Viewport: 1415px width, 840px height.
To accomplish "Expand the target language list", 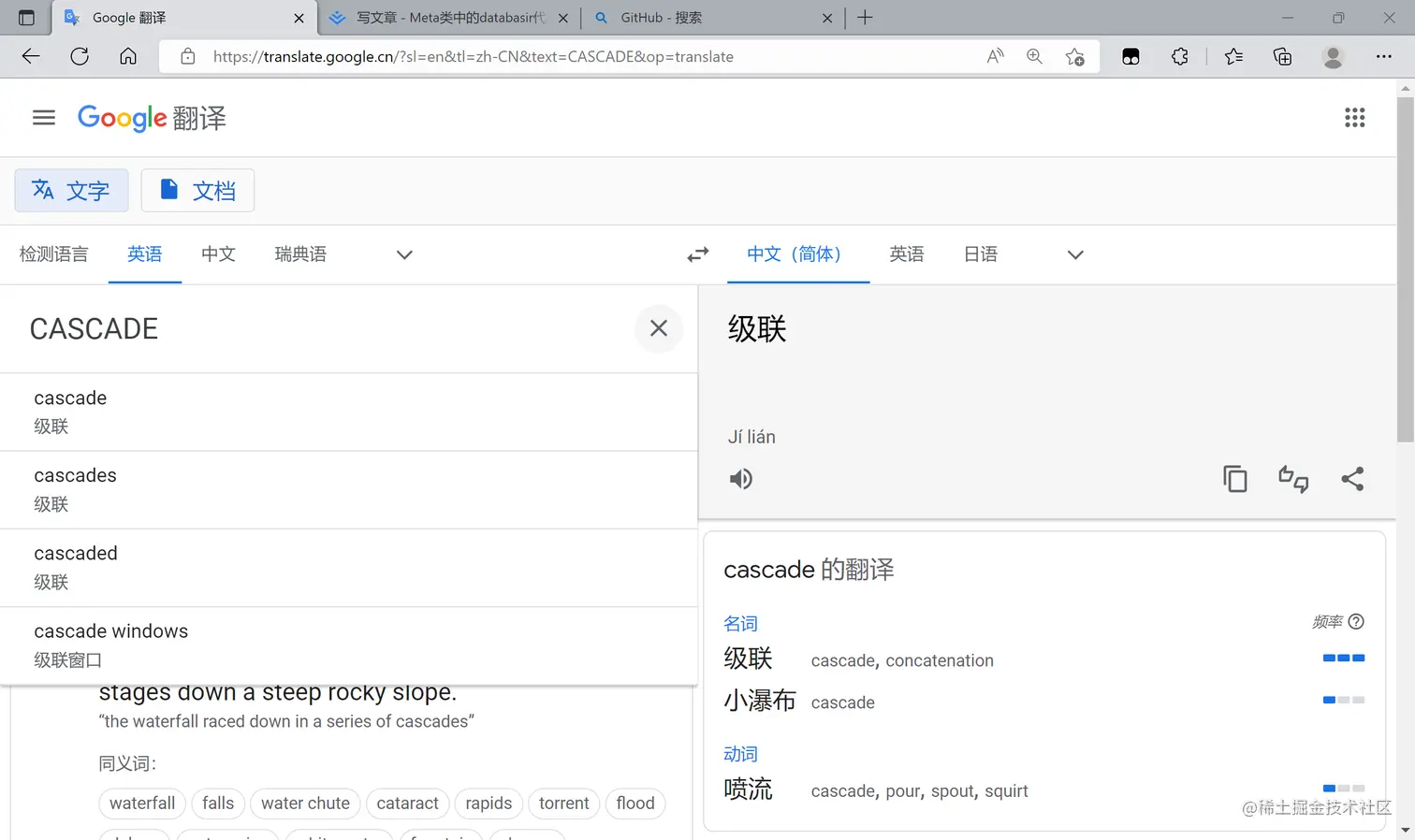I will point(1075,254).
